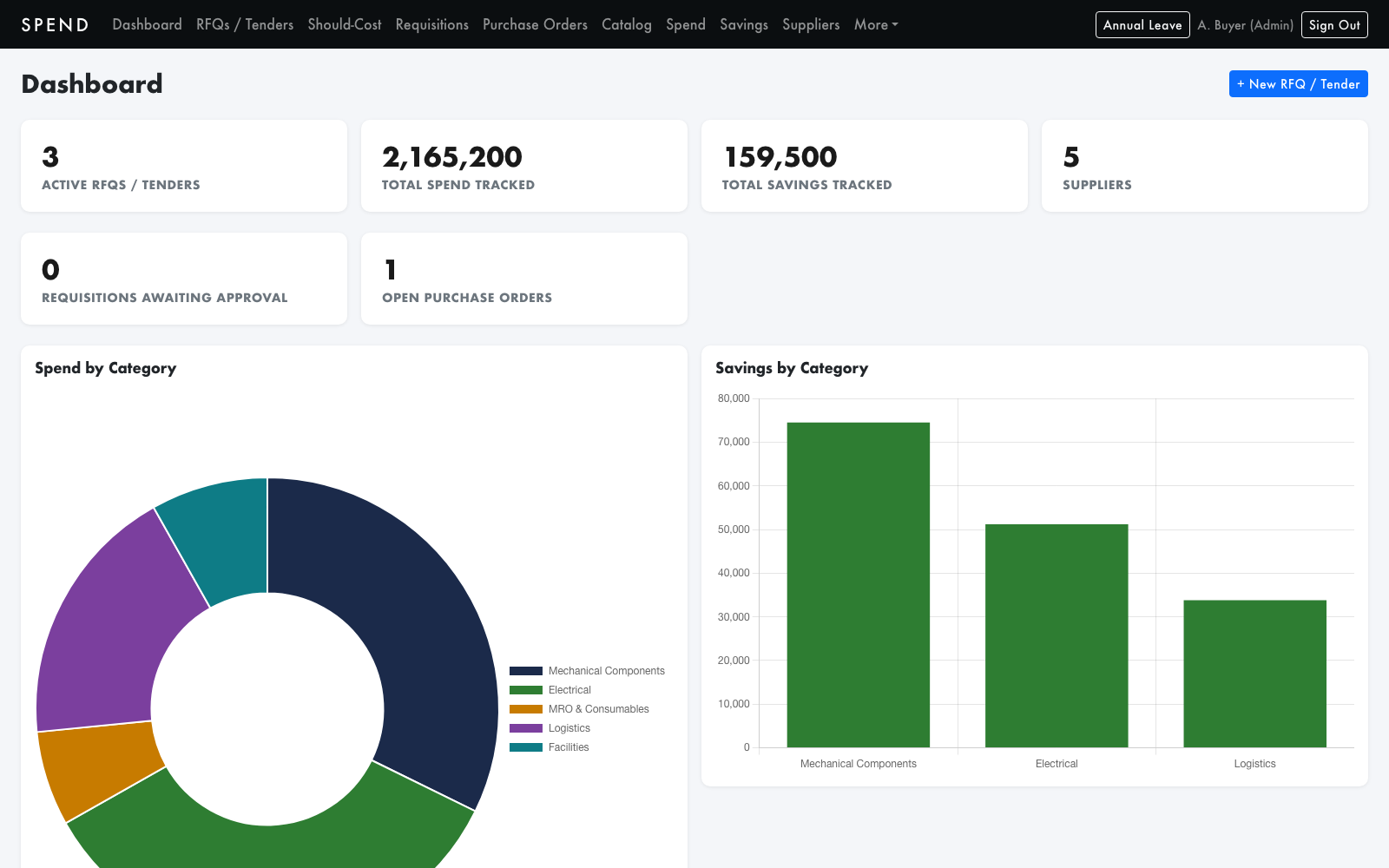Image resolution: width=1389 pixels, height=868 pixels.
Task: Click the Electrical savings bar
Action: 1057,635
